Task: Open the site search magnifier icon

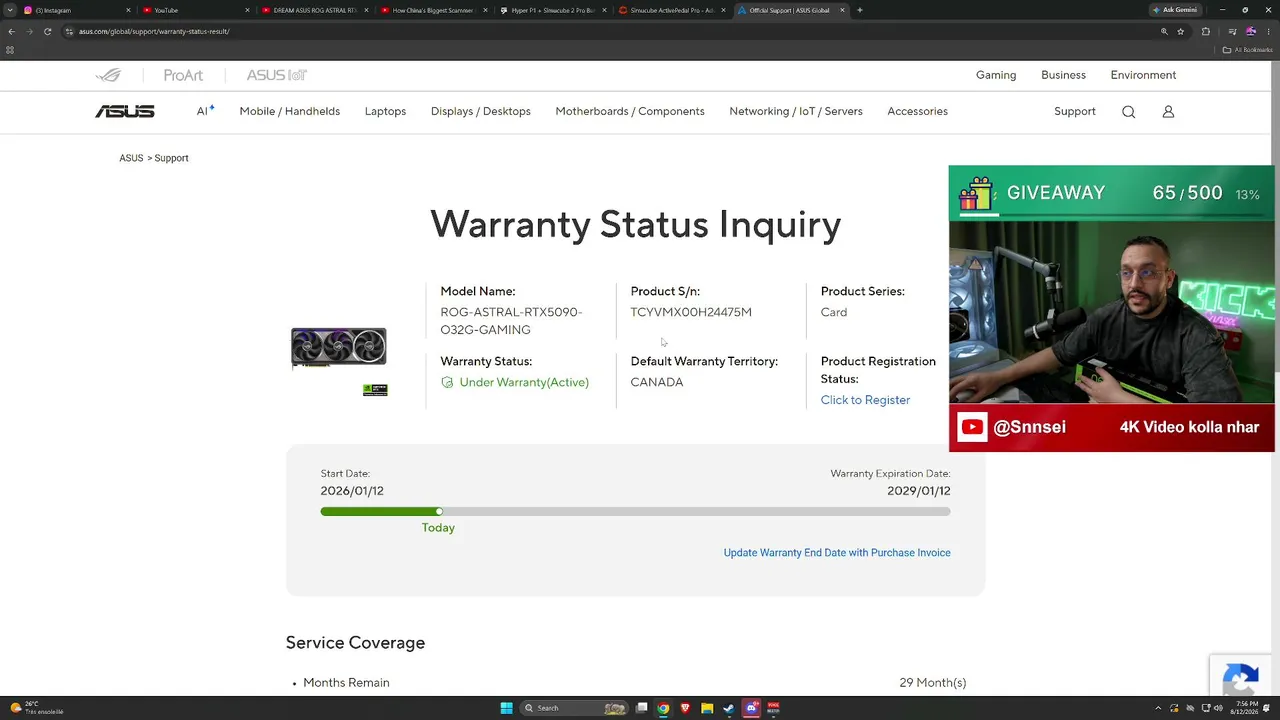Action: point(1128,112)
